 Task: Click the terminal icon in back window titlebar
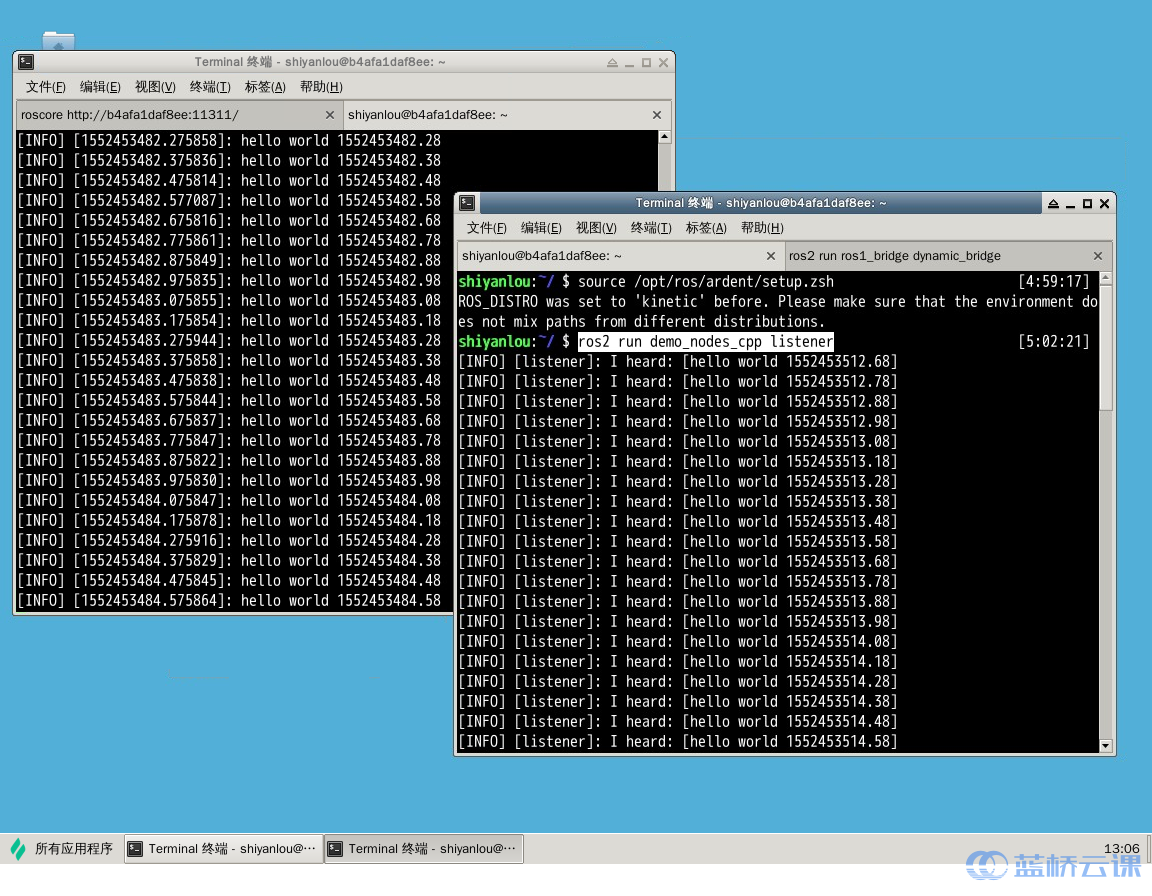click(26, 62)
